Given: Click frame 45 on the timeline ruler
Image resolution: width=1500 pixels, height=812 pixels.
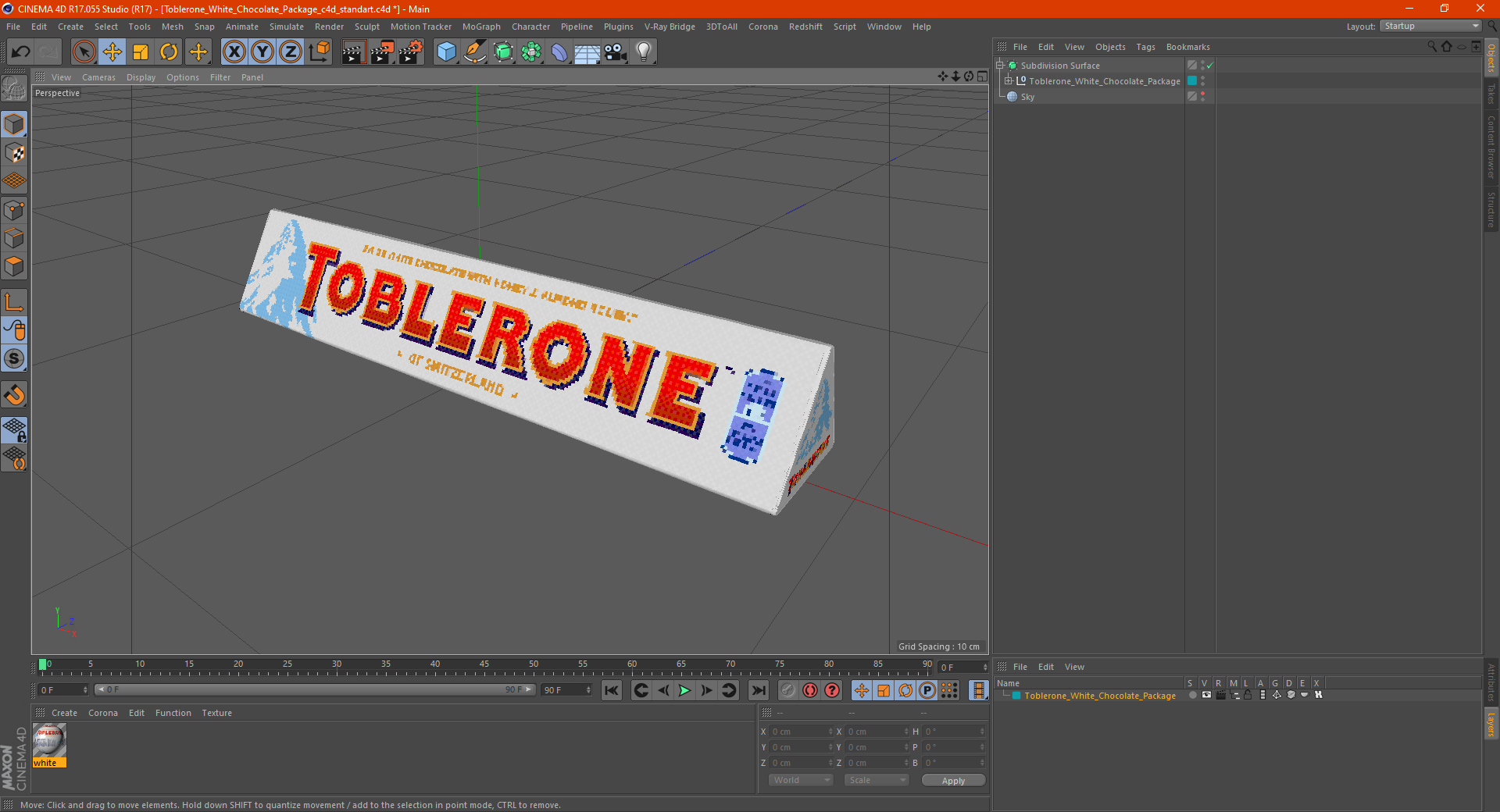Looking at the screenshot, I should (x=484, y=665).
